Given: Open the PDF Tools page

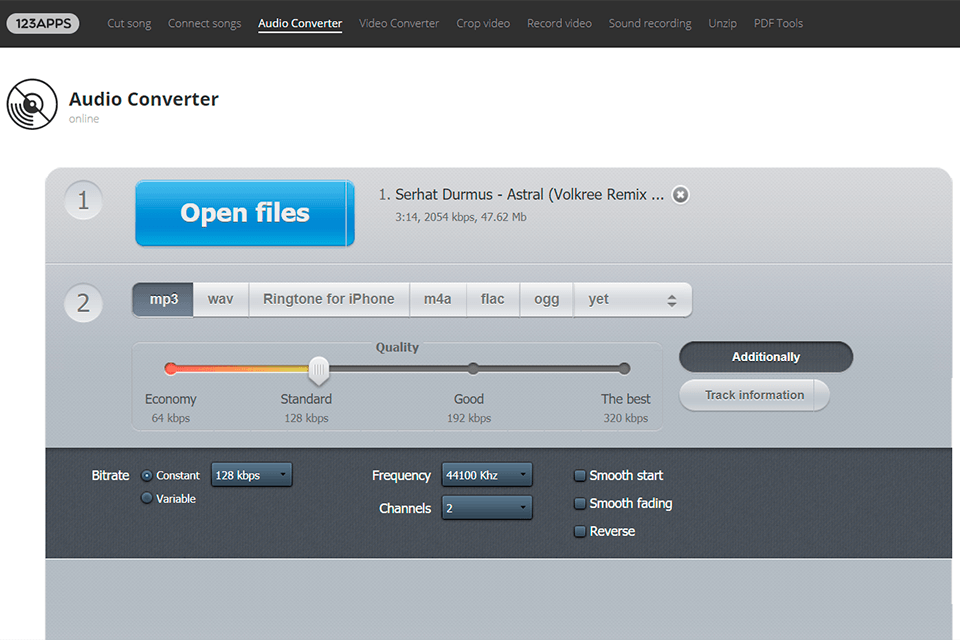Looking at the screenshot, I should pos(778,23).
